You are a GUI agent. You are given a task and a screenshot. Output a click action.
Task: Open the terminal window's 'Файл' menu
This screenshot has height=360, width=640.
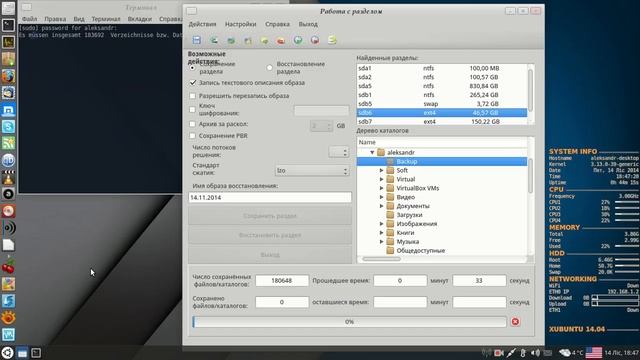click(x=29, y=19)
